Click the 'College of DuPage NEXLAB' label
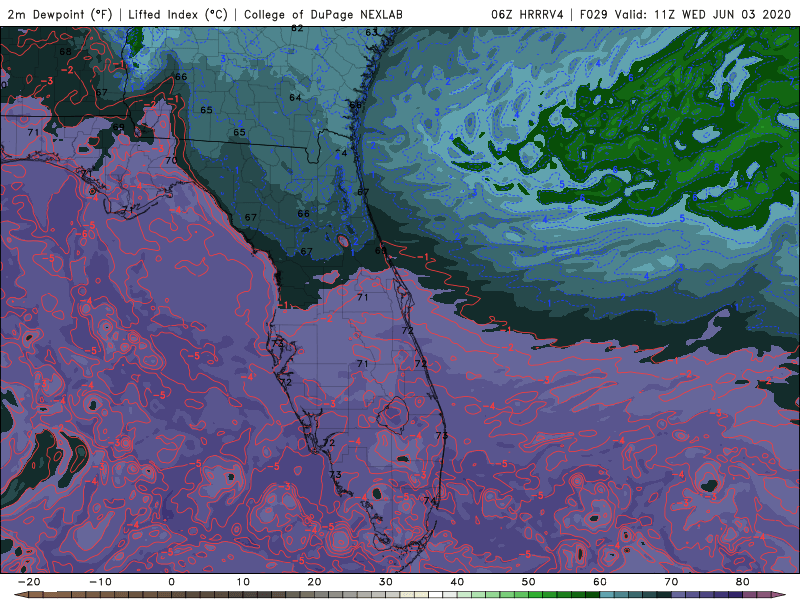This screenshot has width=800, height=600. pyautogui.click(x=323, y=14)
